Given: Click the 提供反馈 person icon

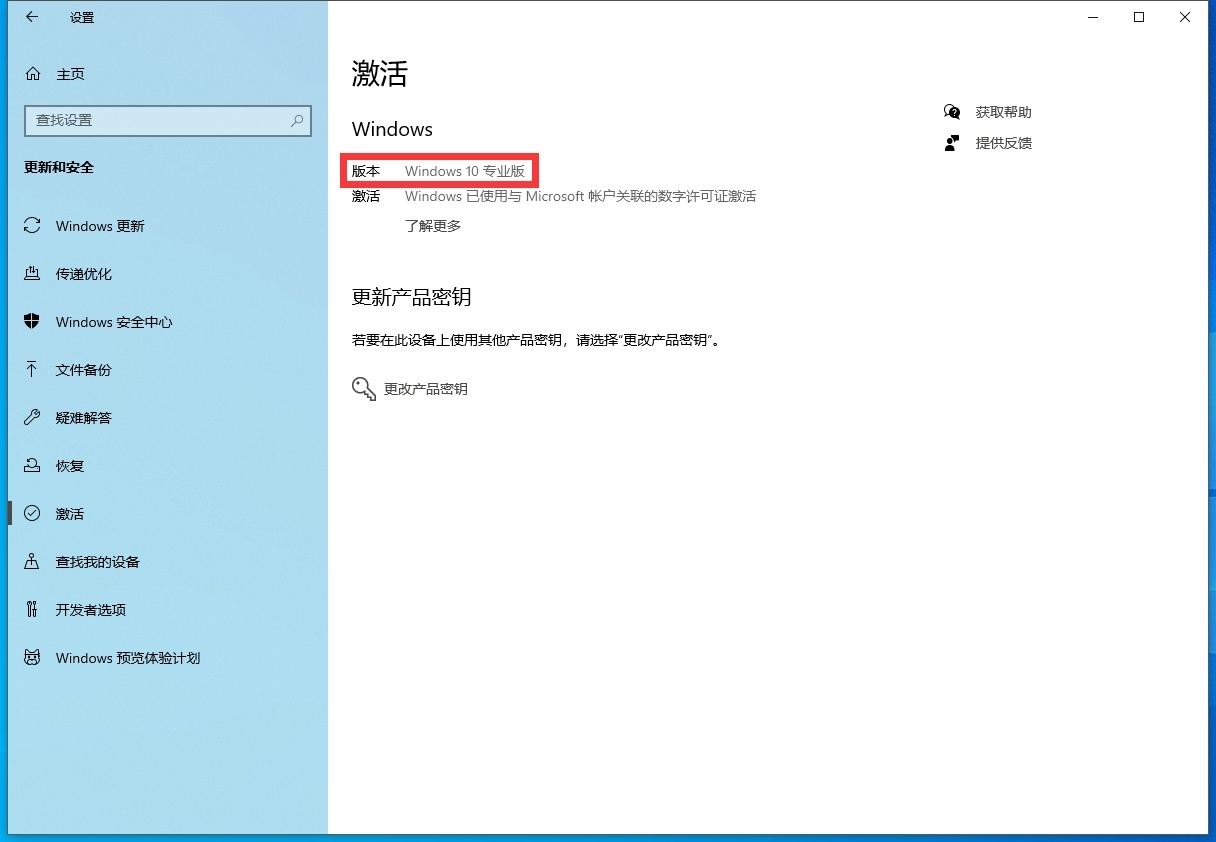Looking at the screenshot, I should [952, 143].
